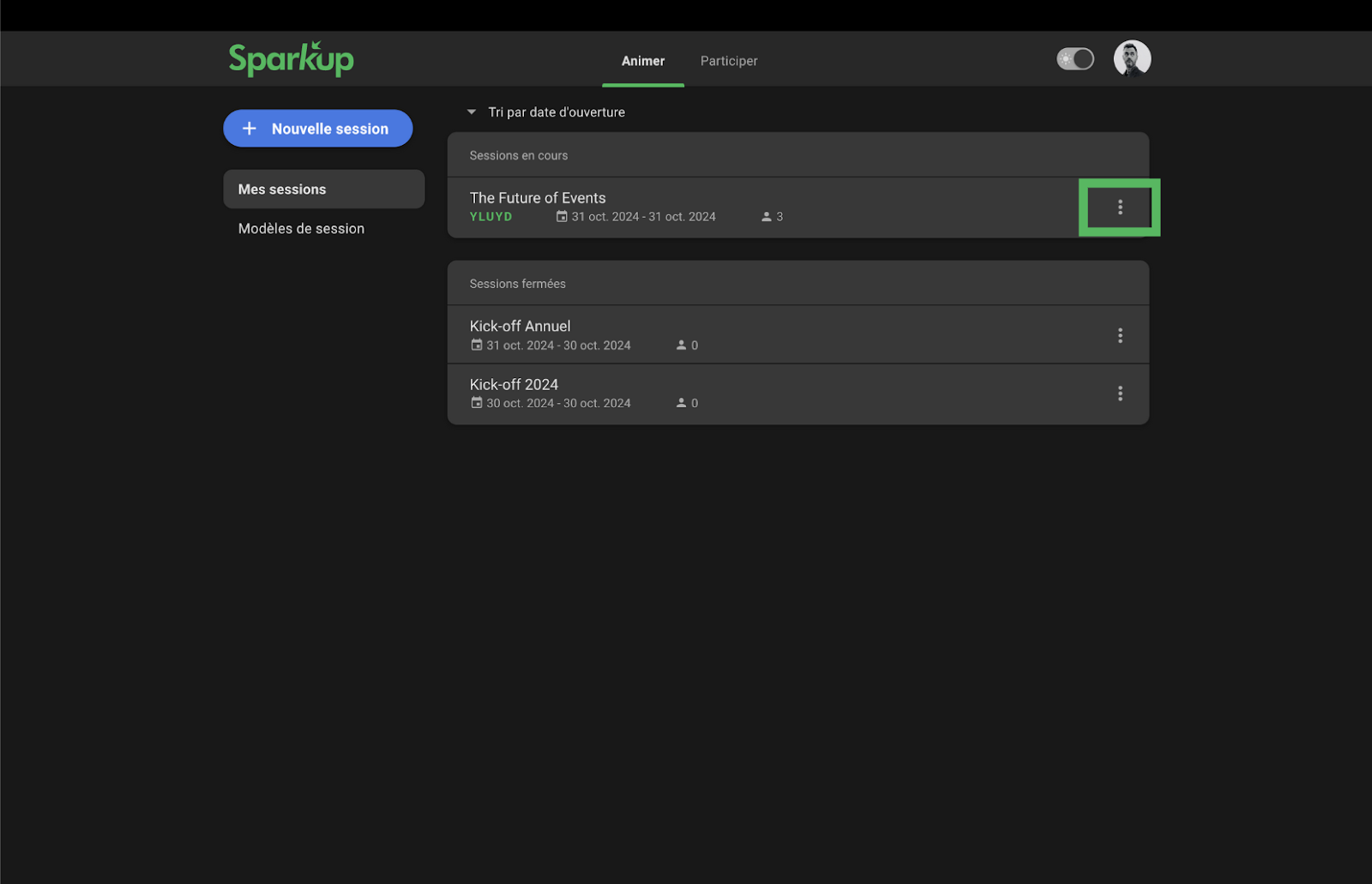Click the calendar icon on Kick-off 2024
This screenshot has height=884, width=1372.
click(477, 403)
